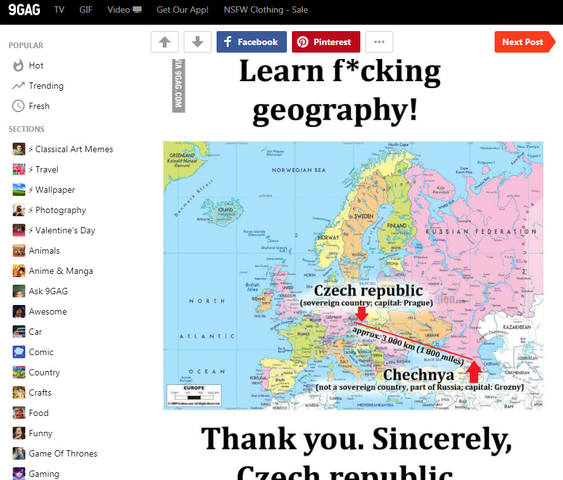
Task: Share the post on Pinterest
Action: click(x=326, y=42)
